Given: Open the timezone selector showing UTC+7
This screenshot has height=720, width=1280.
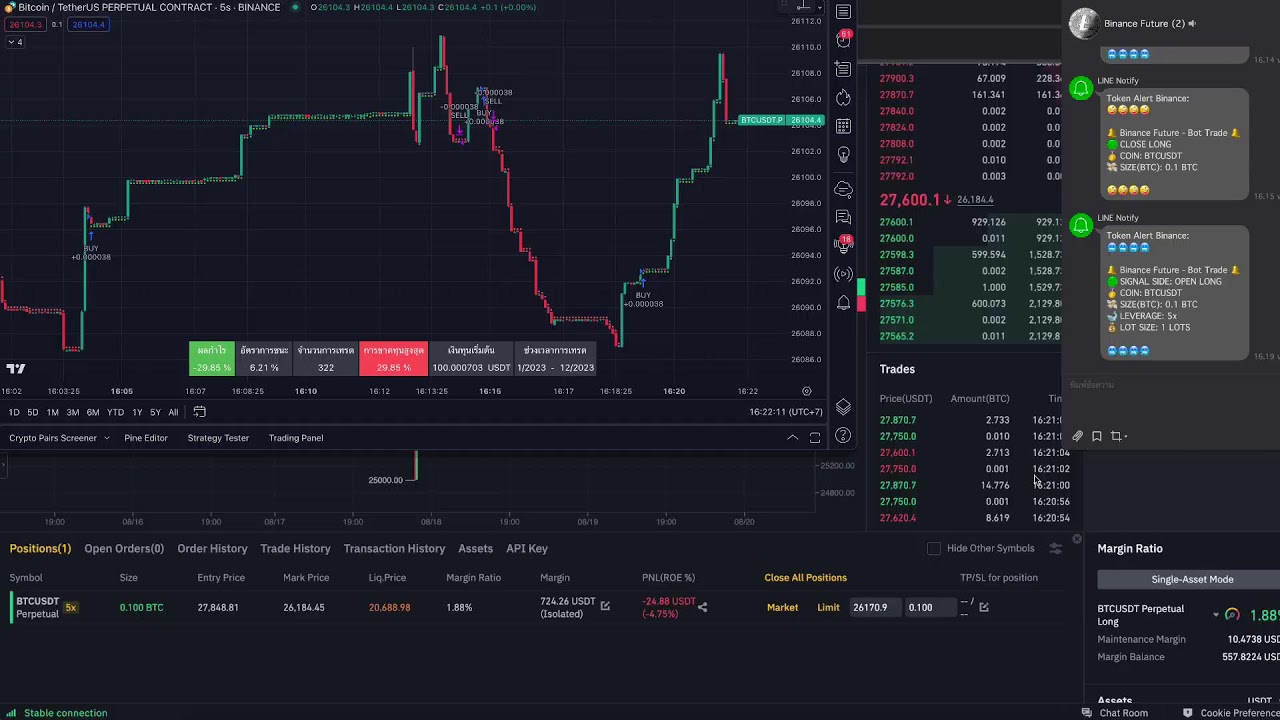Looking at the screenshot, I should [786, 412].
